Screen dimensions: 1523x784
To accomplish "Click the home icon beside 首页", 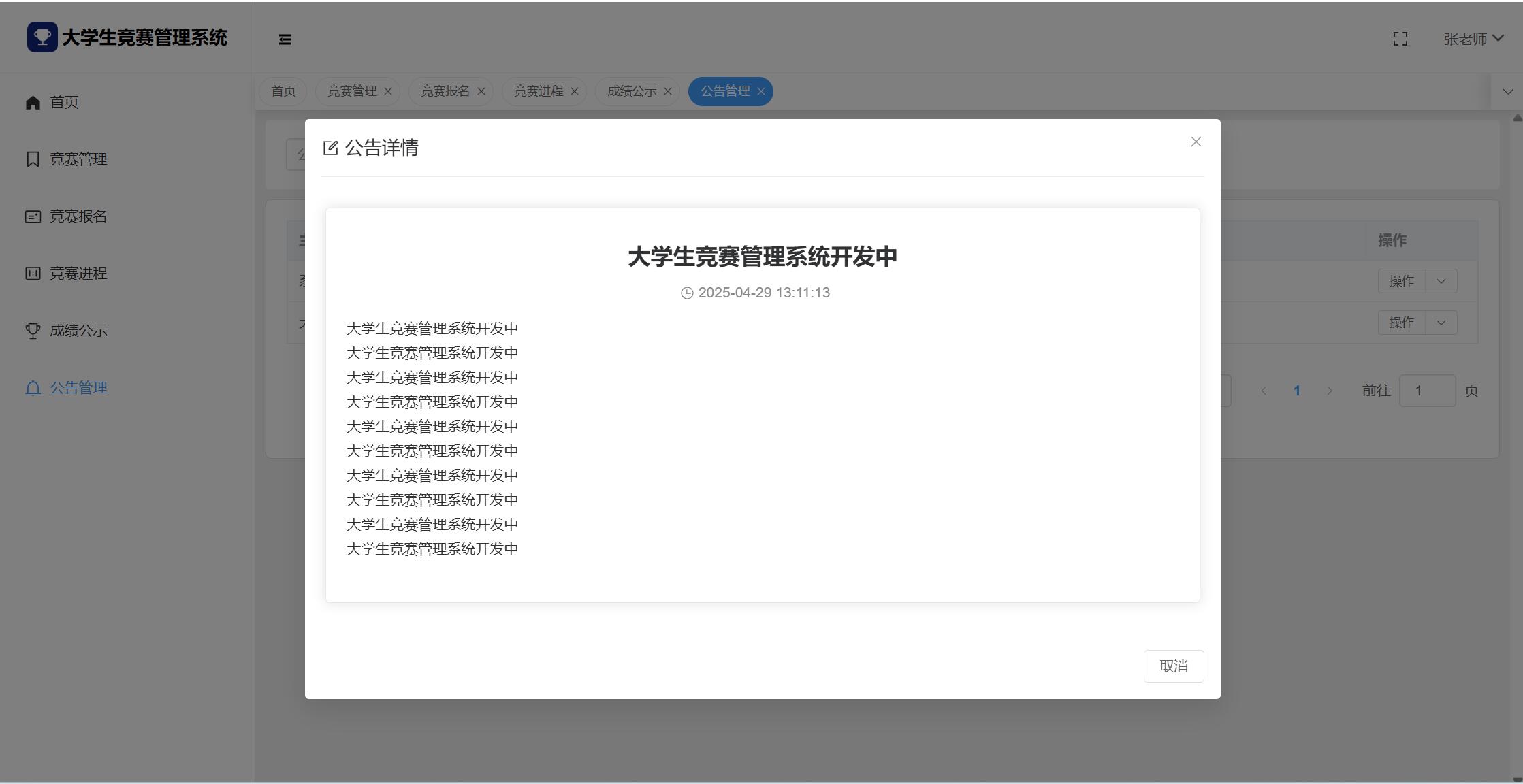I will pos(33,102).
